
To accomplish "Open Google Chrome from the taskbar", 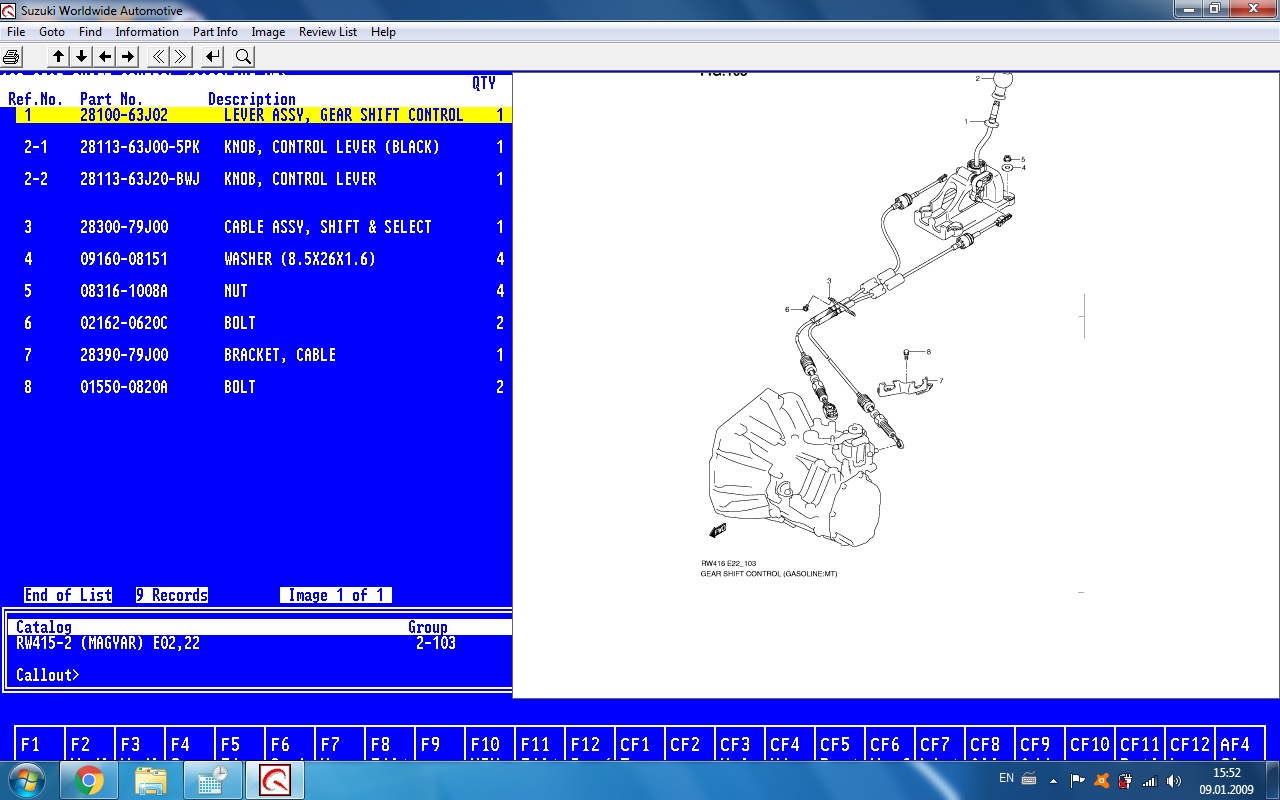I will click(89, 780).
